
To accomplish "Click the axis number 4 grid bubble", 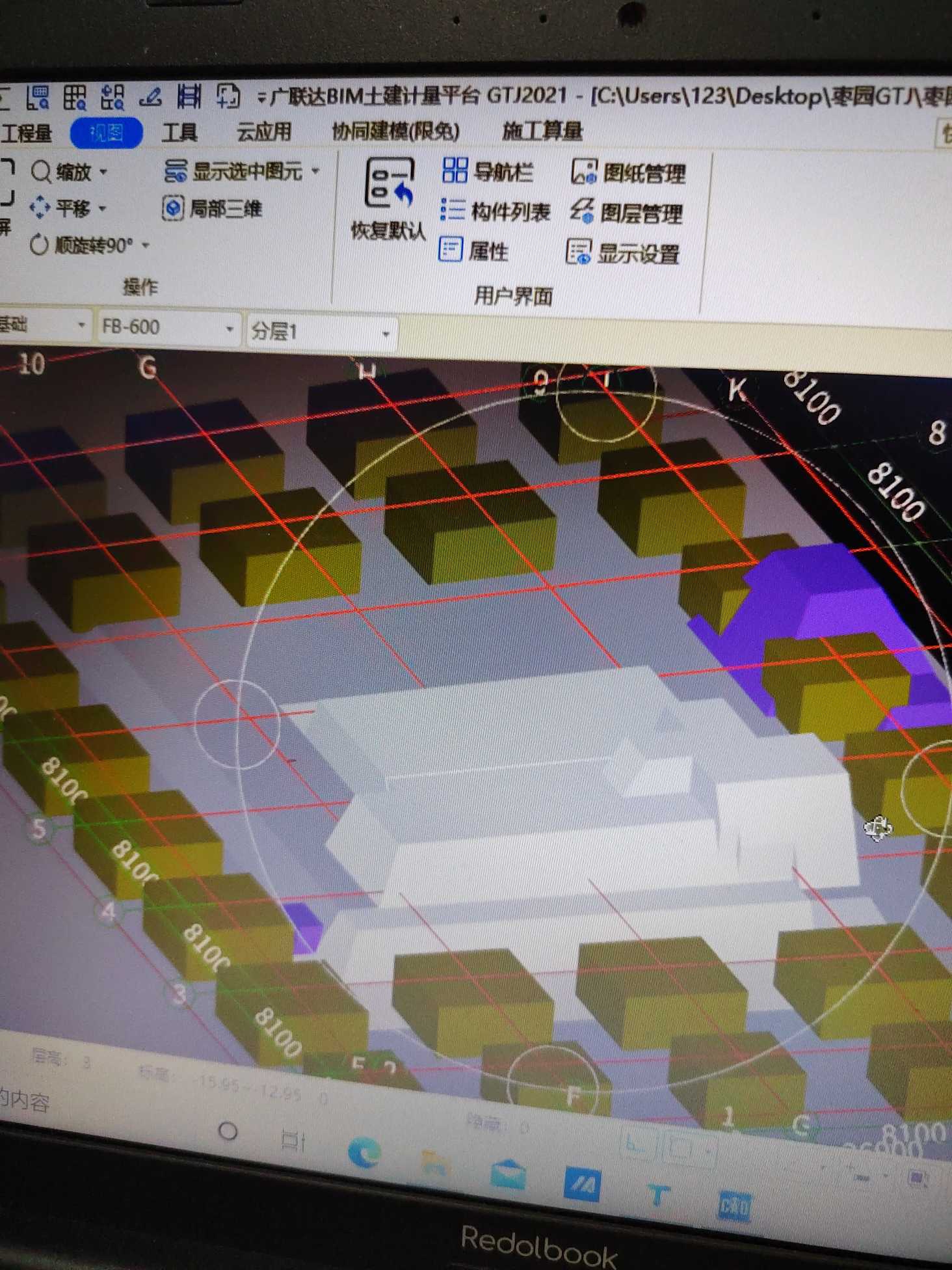I will click(109, 910).
